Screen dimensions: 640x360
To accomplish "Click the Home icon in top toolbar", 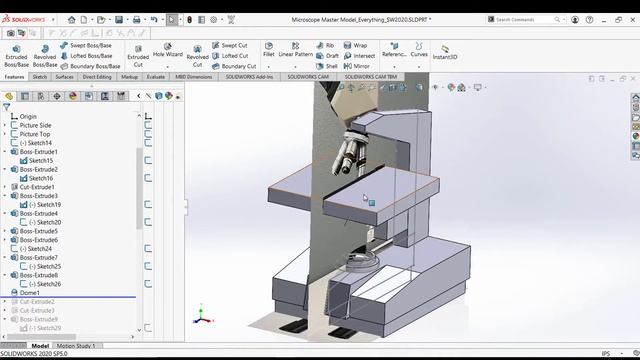I will click(71, 20).
